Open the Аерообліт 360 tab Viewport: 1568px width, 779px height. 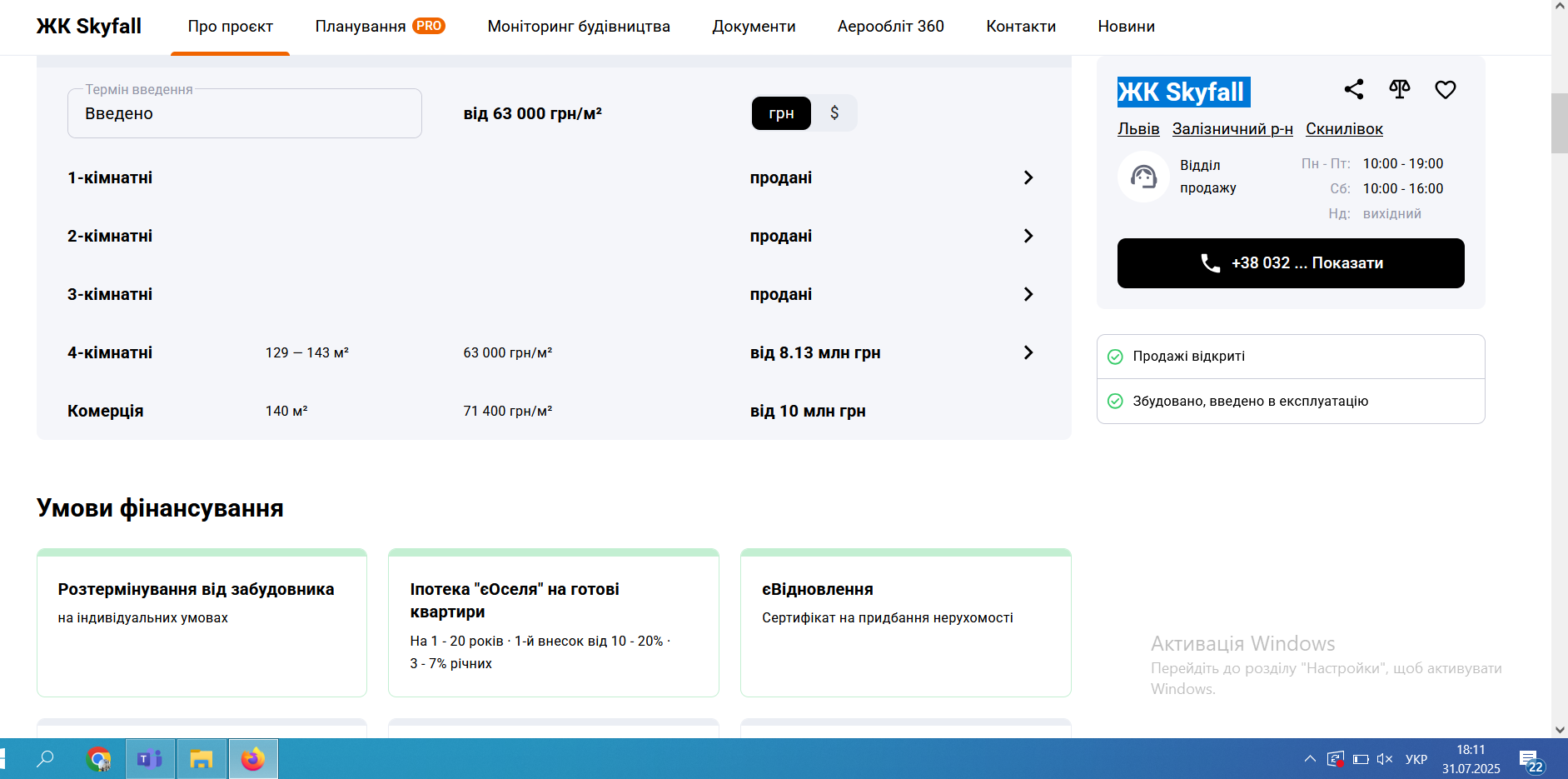click(891, 27)
